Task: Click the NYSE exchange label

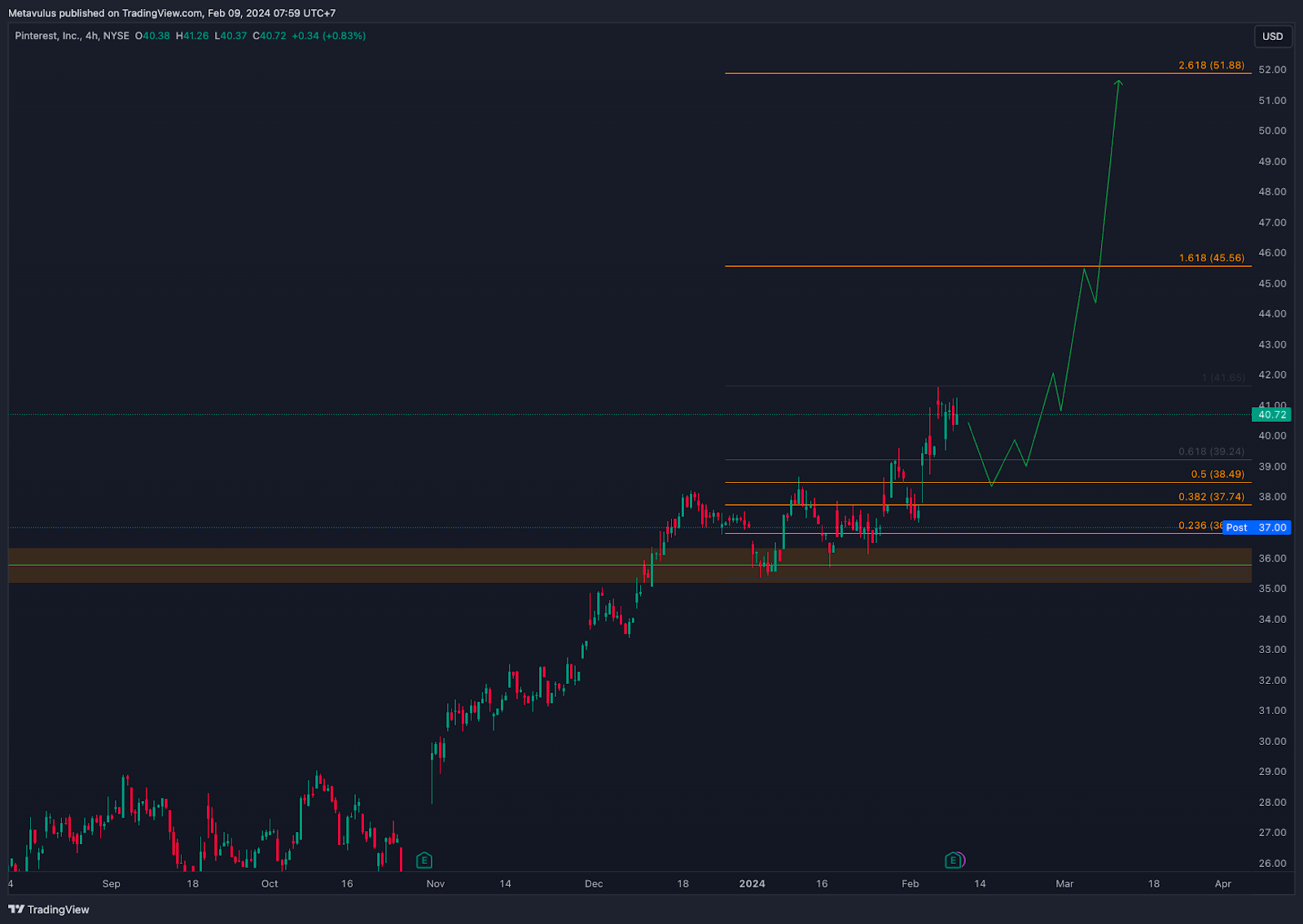Action: pyautogui.click(x=117, y=36)
